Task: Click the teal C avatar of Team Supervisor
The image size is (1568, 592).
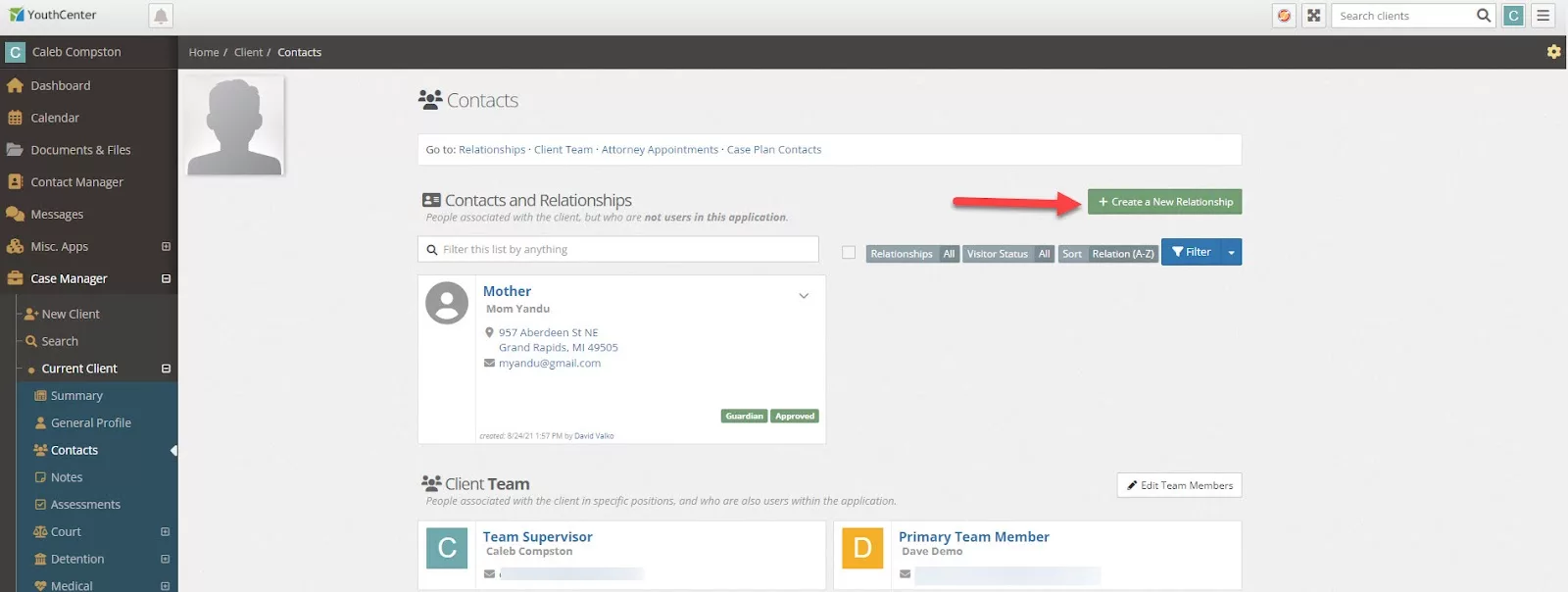Action: tap(447, 548)
